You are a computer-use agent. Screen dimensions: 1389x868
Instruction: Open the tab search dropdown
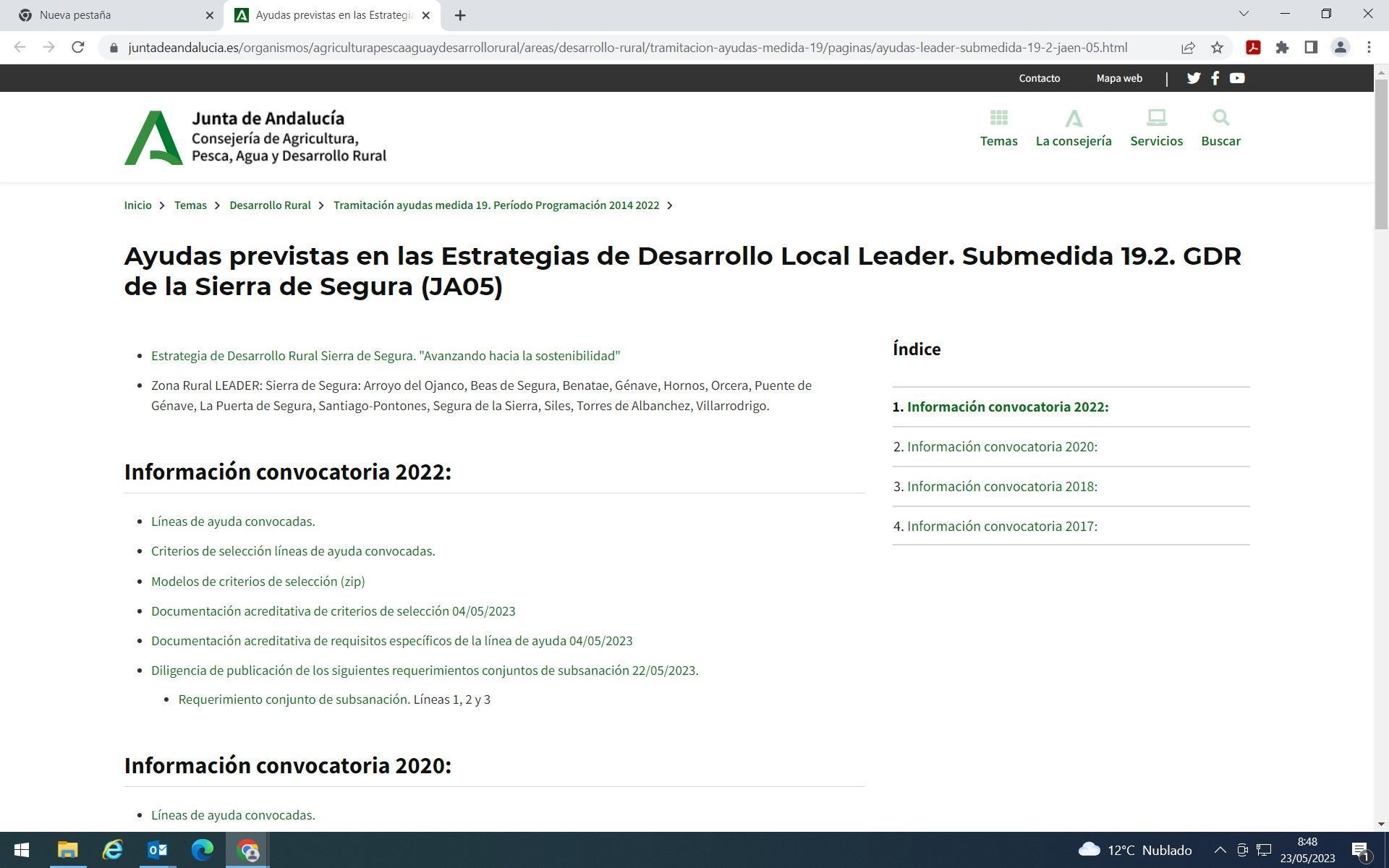[1244, 14]
